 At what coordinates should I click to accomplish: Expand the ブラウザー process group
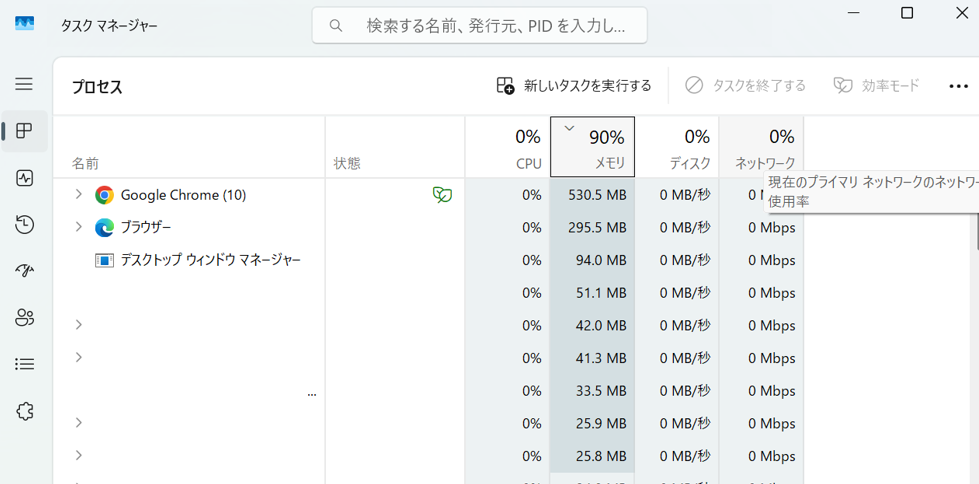click(x=78, y=227)
